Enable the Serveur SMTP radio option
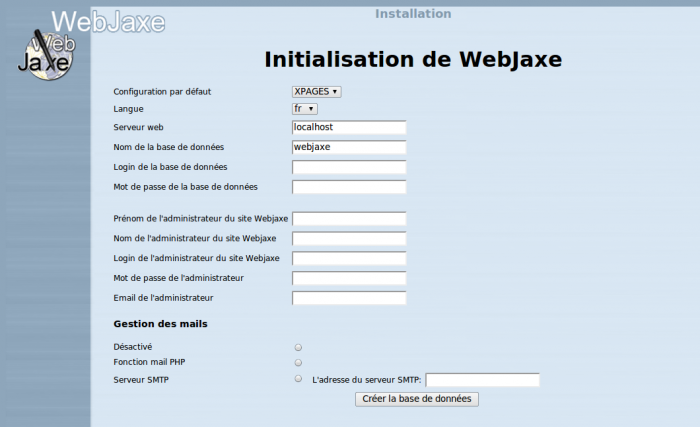 tap(298, 379)
